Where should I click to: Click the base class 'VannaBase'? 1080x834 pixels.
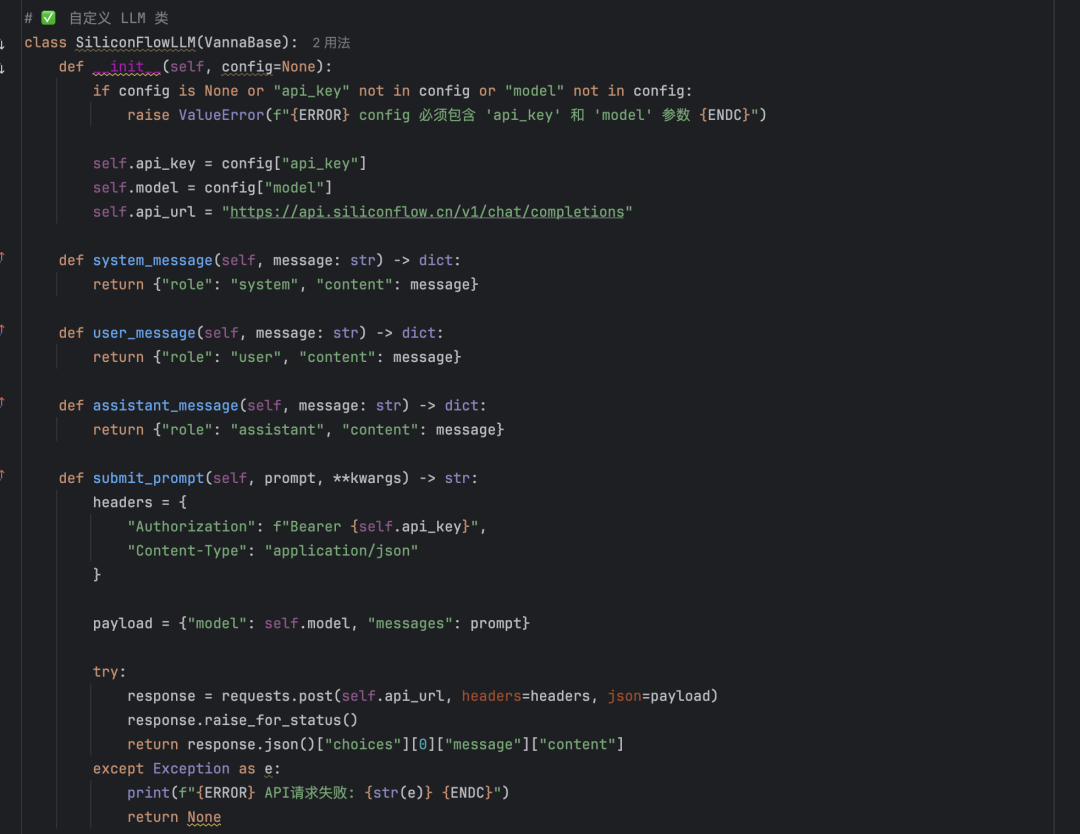243,43
